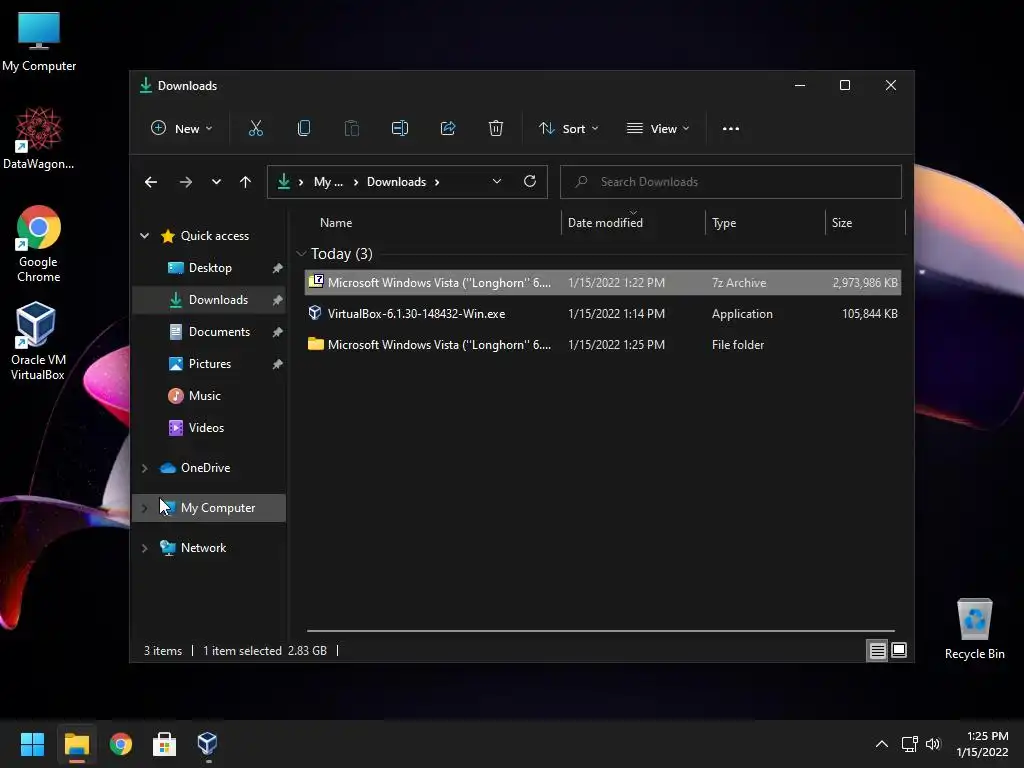This screenshot has width=1024, height=768.
Task: Expand address bar history dropdown
Action: [497, 182]
